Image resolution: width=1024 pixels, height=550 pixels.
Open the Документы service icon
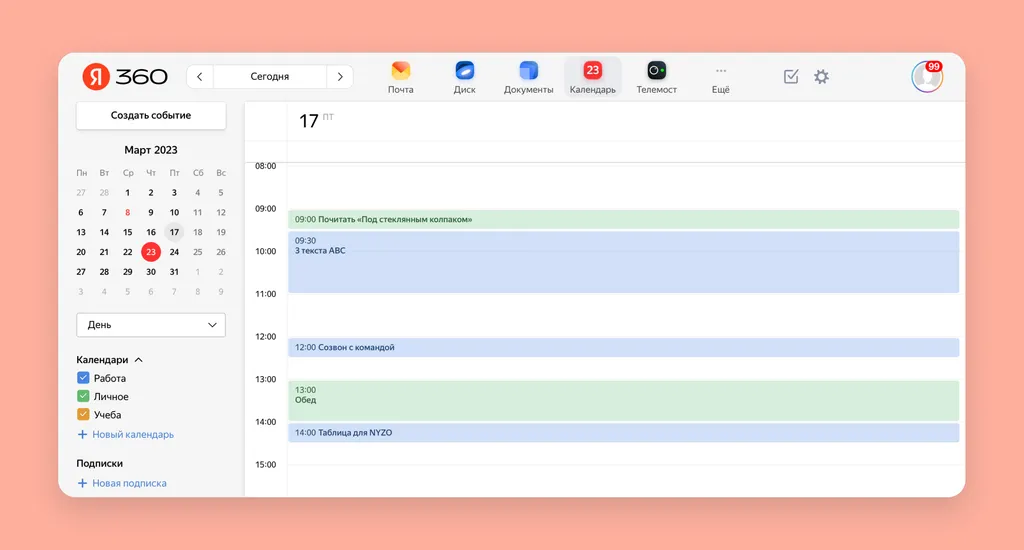click(x=528, y=71)
